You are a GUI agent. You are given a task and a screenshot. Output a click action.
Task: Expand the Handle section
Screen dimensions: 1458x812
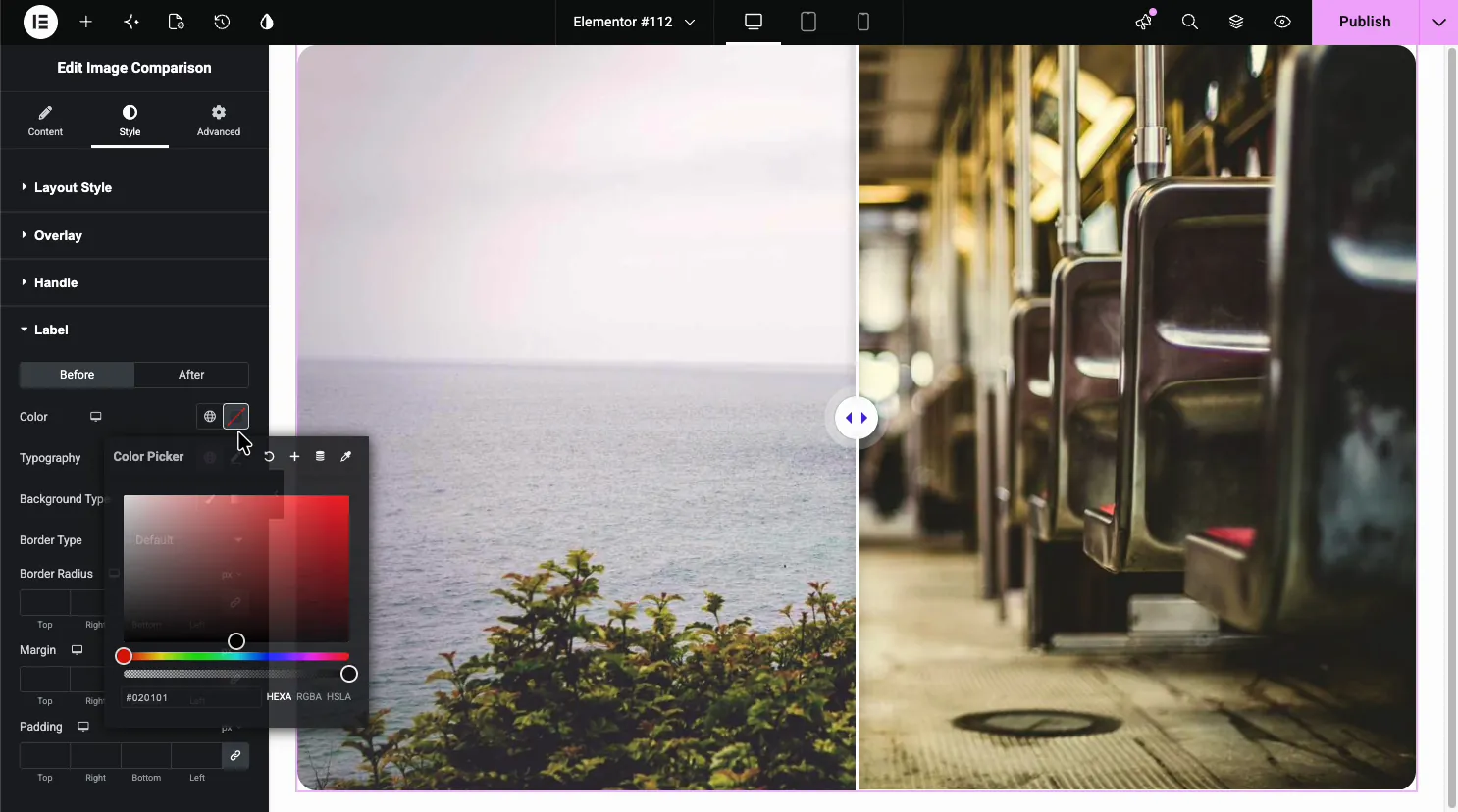[x=134, y=282]
